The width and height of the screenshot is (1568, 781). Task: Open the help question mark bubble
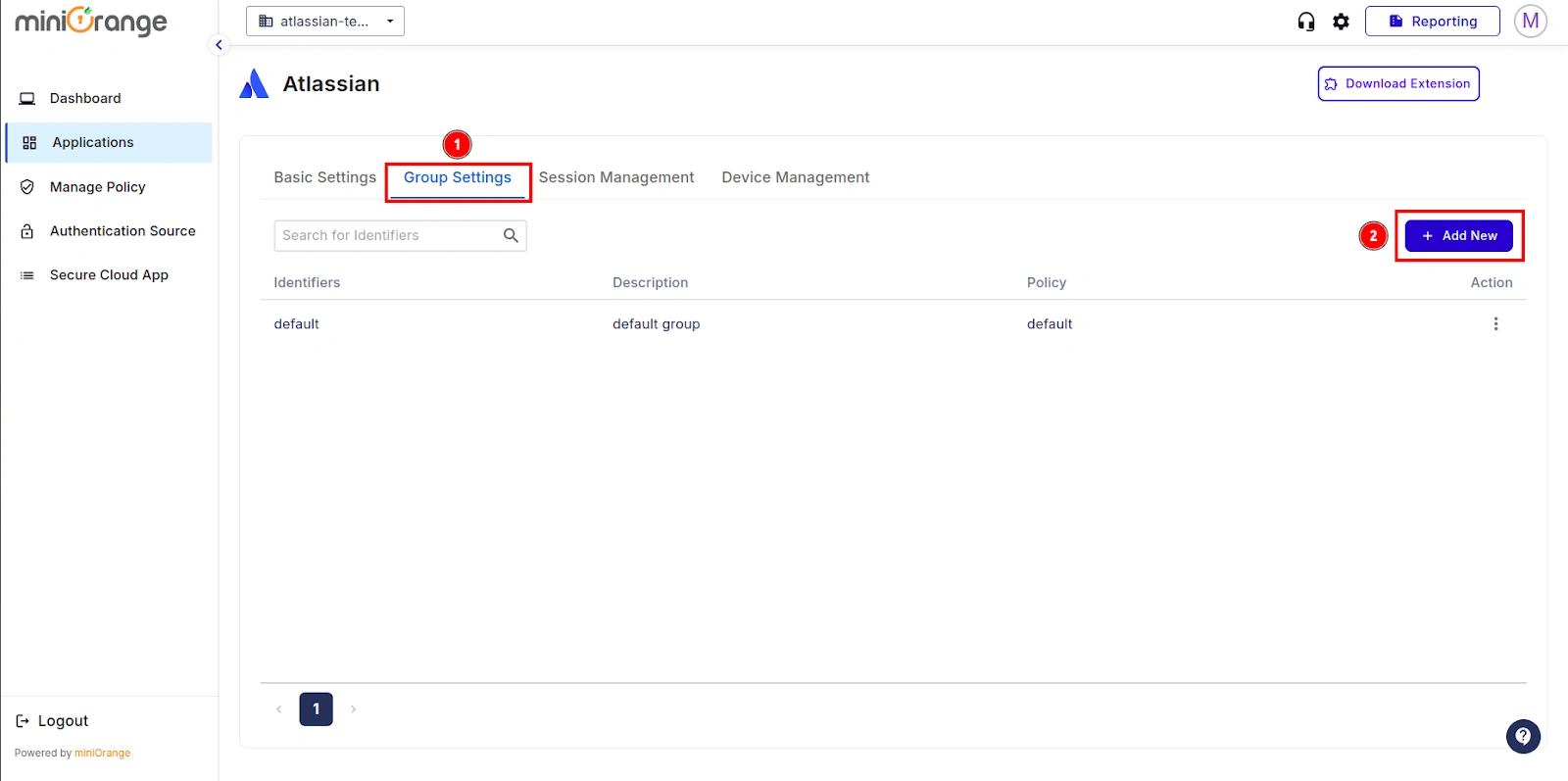[x=1523, y=737]
